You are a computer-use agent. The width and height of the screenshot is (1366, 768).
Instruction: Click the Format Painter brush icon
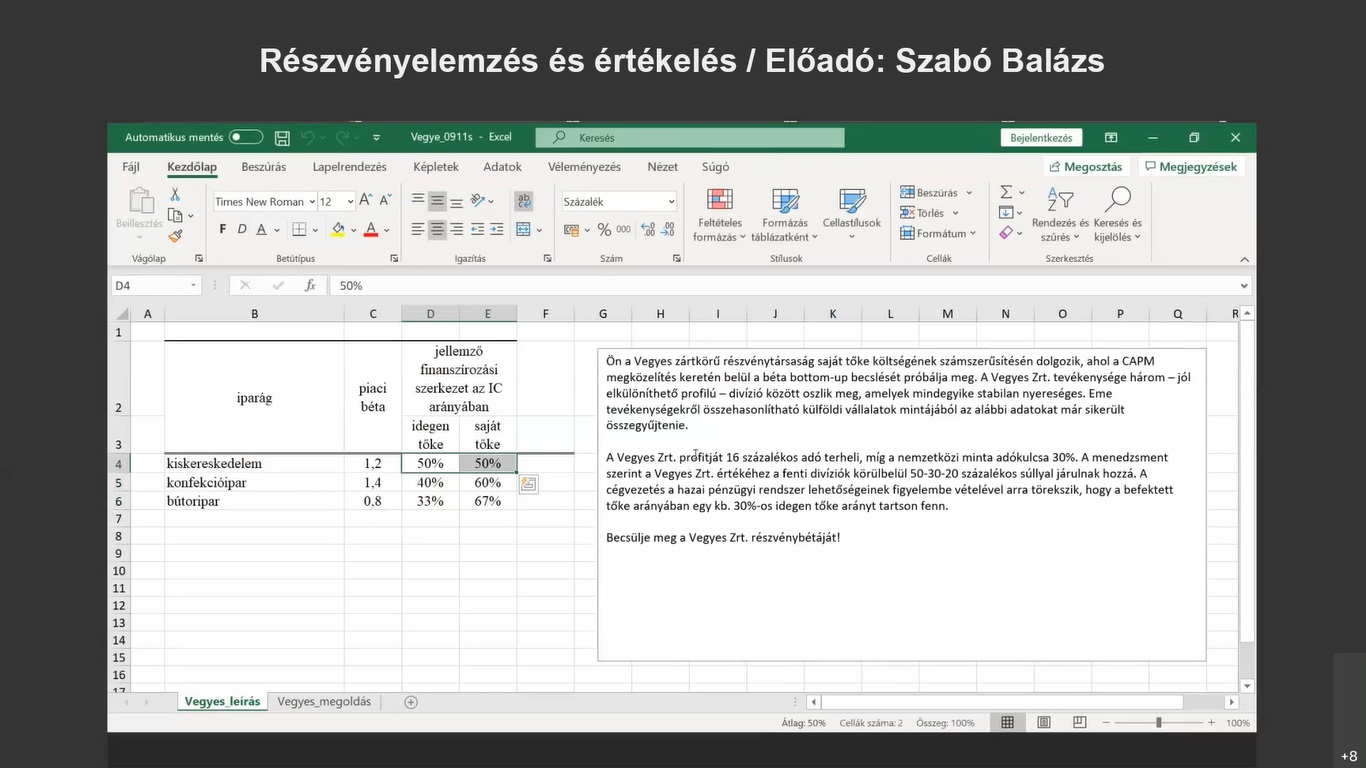click(175, 236)
